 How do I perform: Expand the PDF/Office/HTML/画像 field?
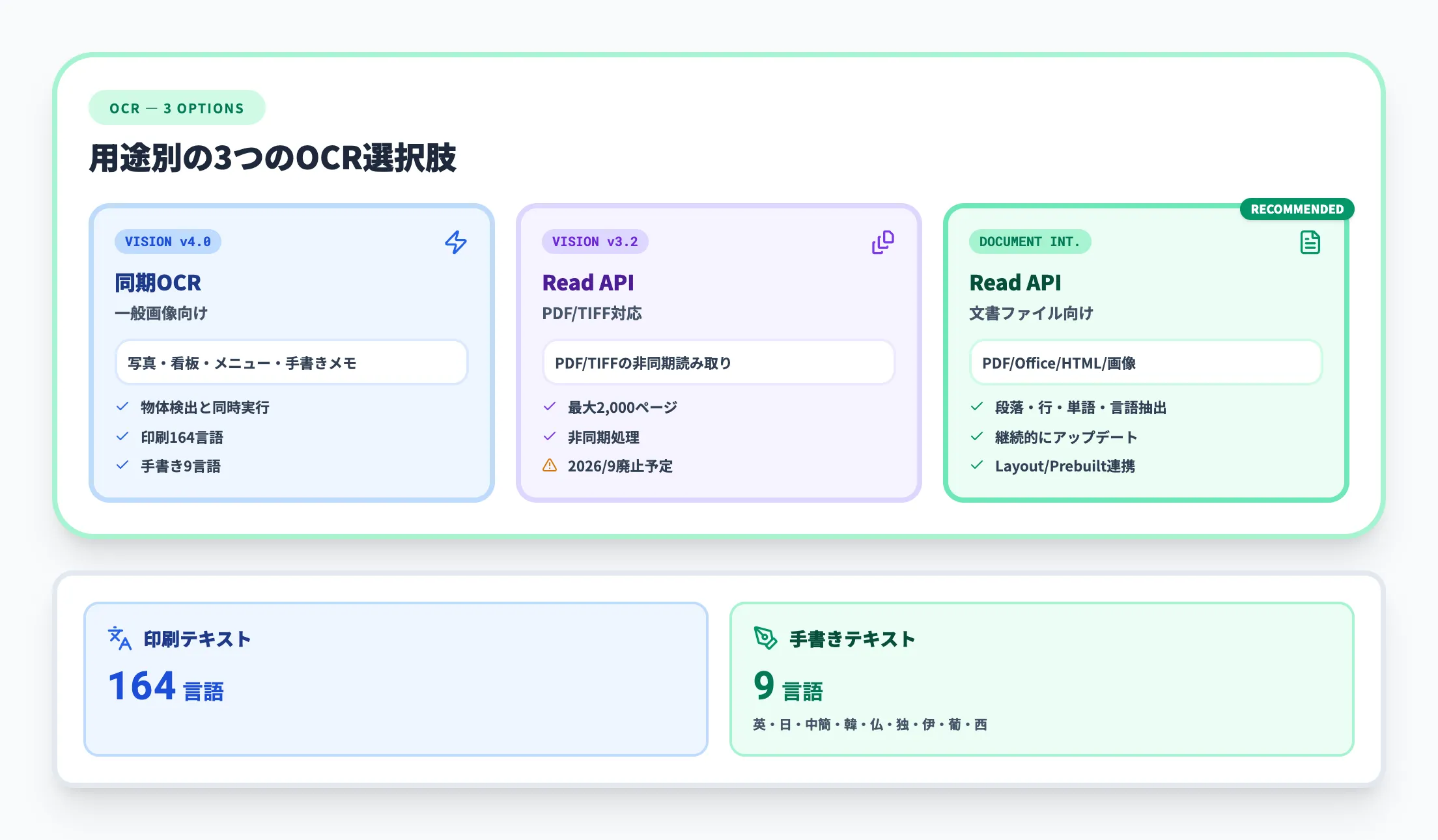[x=1146, y=363]
